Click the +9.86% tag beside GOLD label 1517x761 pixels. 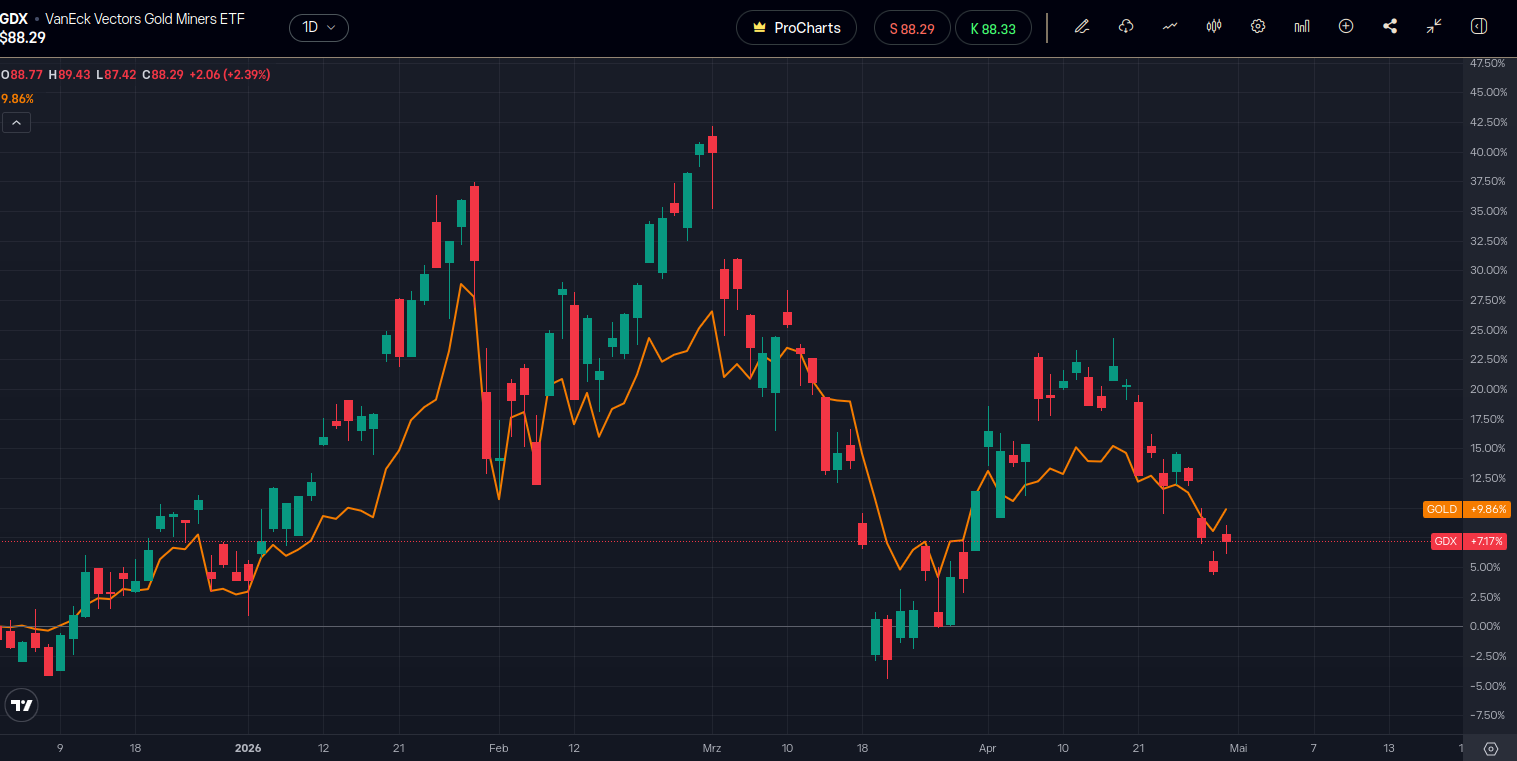point(1486,509)
